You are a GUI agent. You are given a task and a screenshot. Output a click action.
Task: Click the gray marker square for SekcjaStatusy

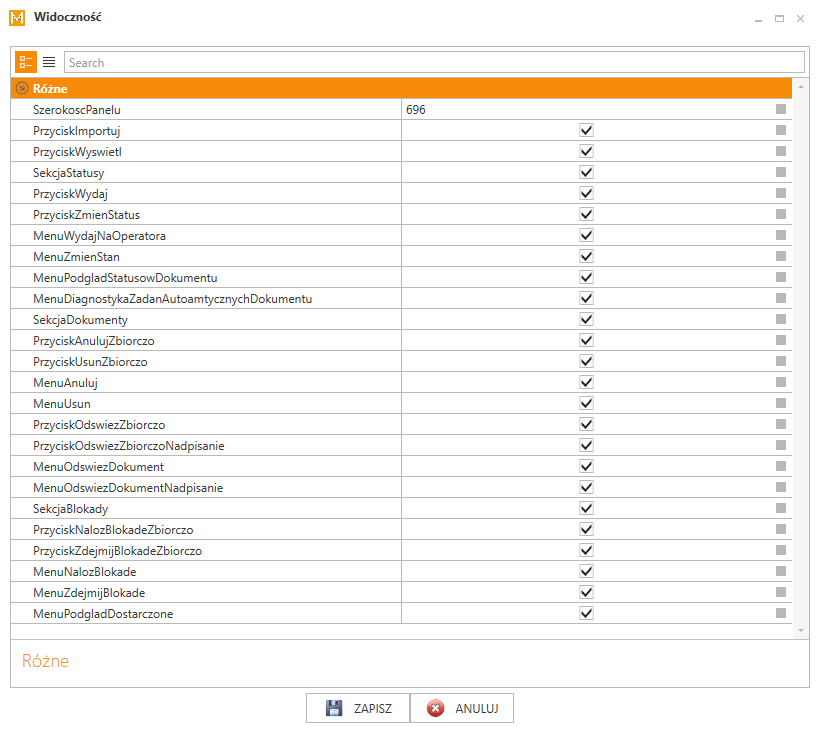781,172
